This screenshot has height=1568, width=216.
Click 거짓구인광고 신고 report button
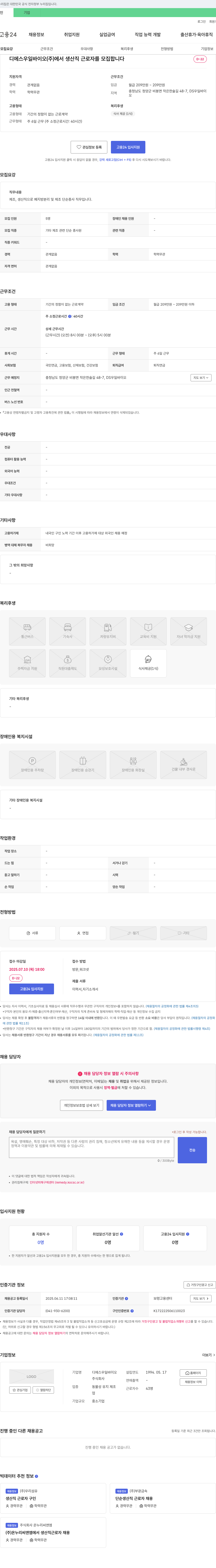(x=200, y=1284)
